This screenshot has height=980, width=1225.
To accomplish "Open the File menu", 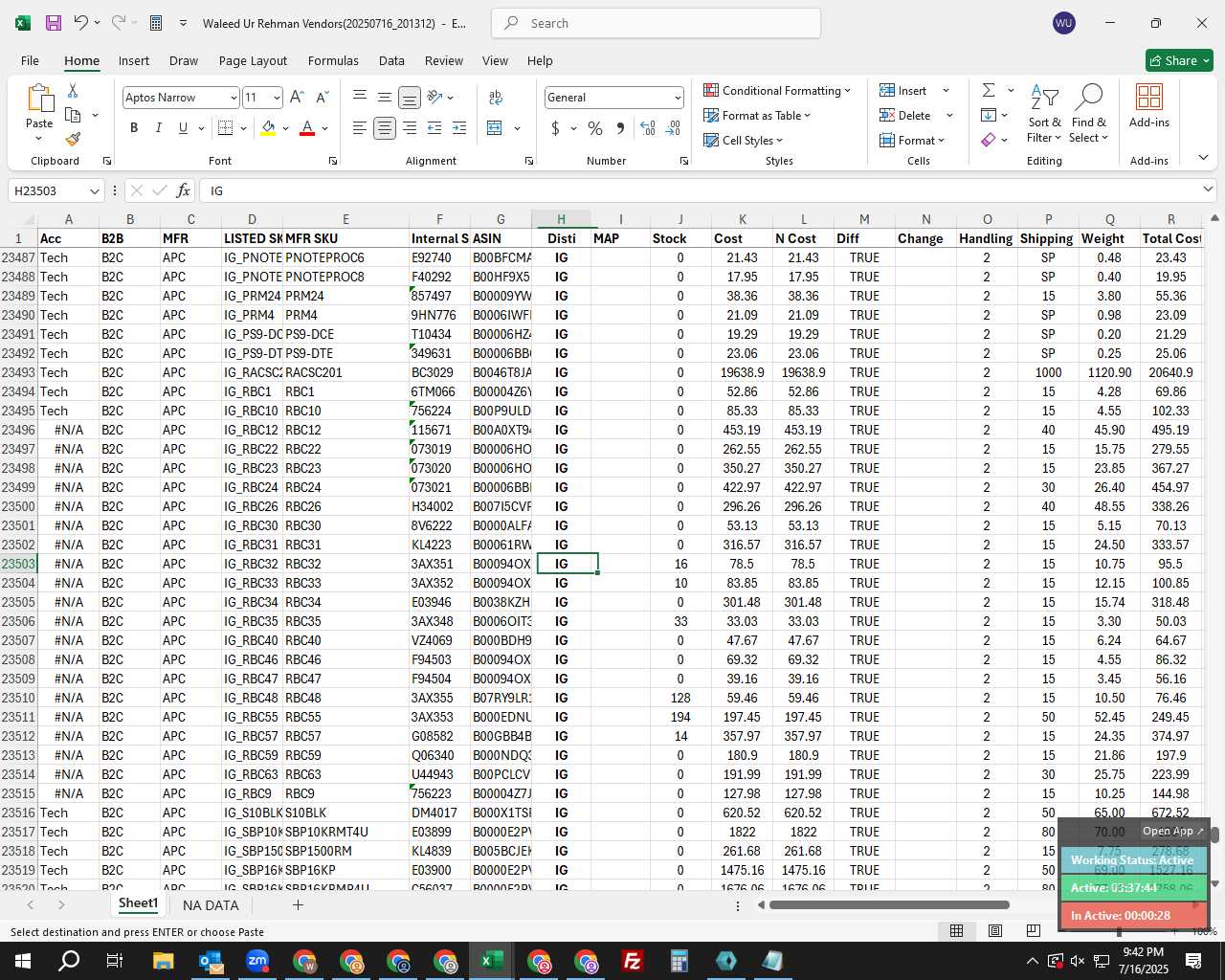I will tap(30, 60).
